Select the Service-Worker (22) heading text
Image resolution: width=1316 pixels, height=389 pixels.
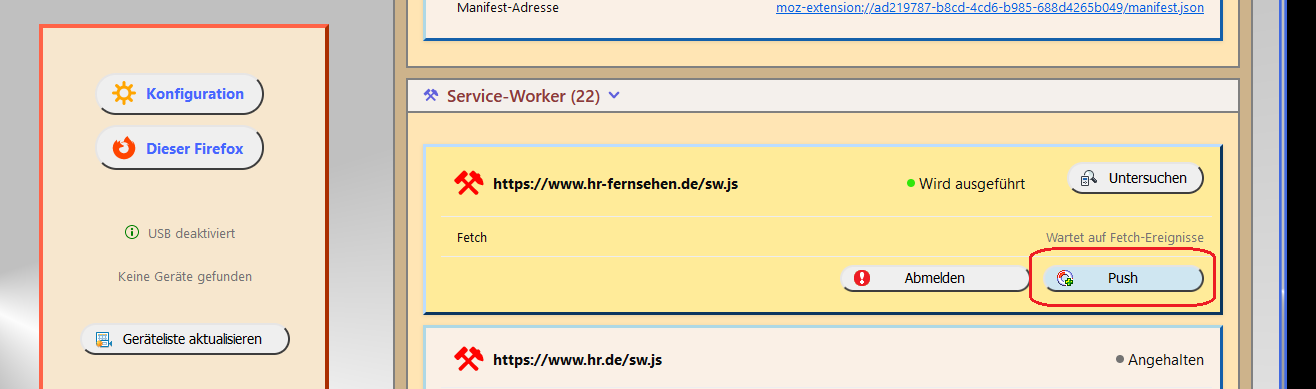[523, 96]
